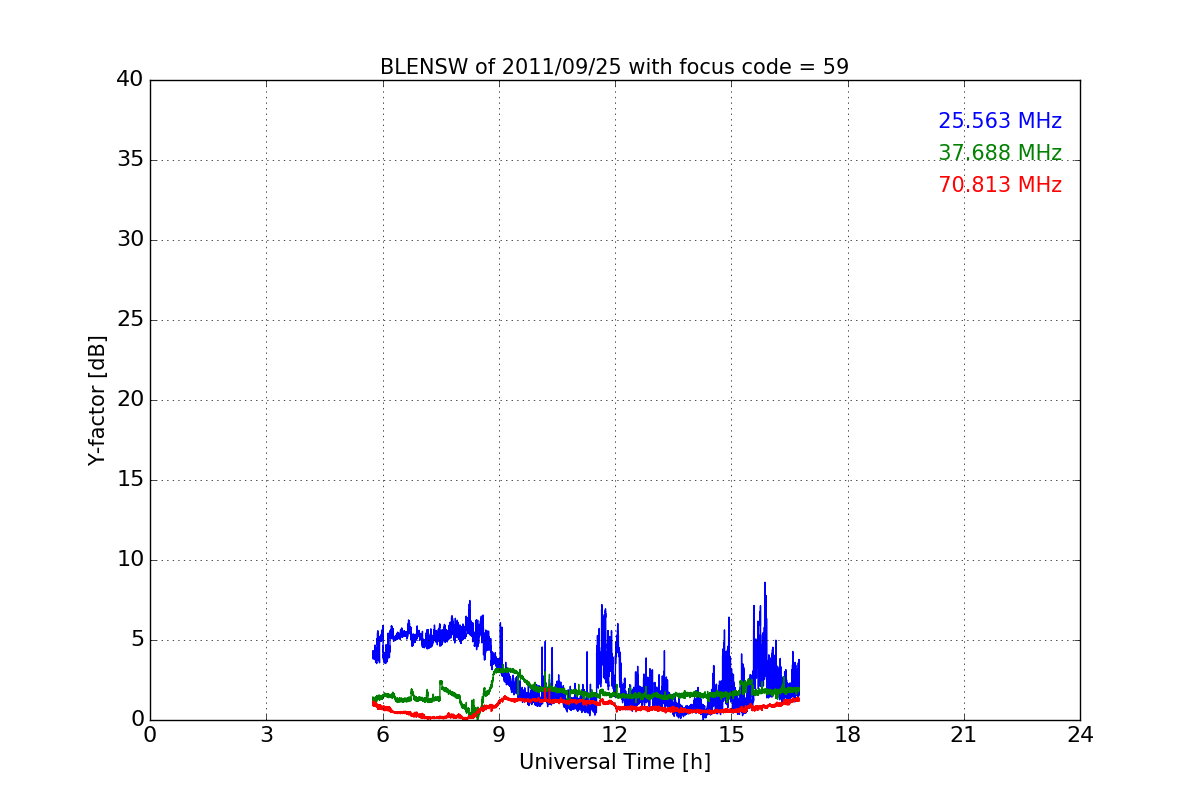1200x800 pixels.
Task: Click the y-axis tick label 25
Action: click(x=130, y=320)
